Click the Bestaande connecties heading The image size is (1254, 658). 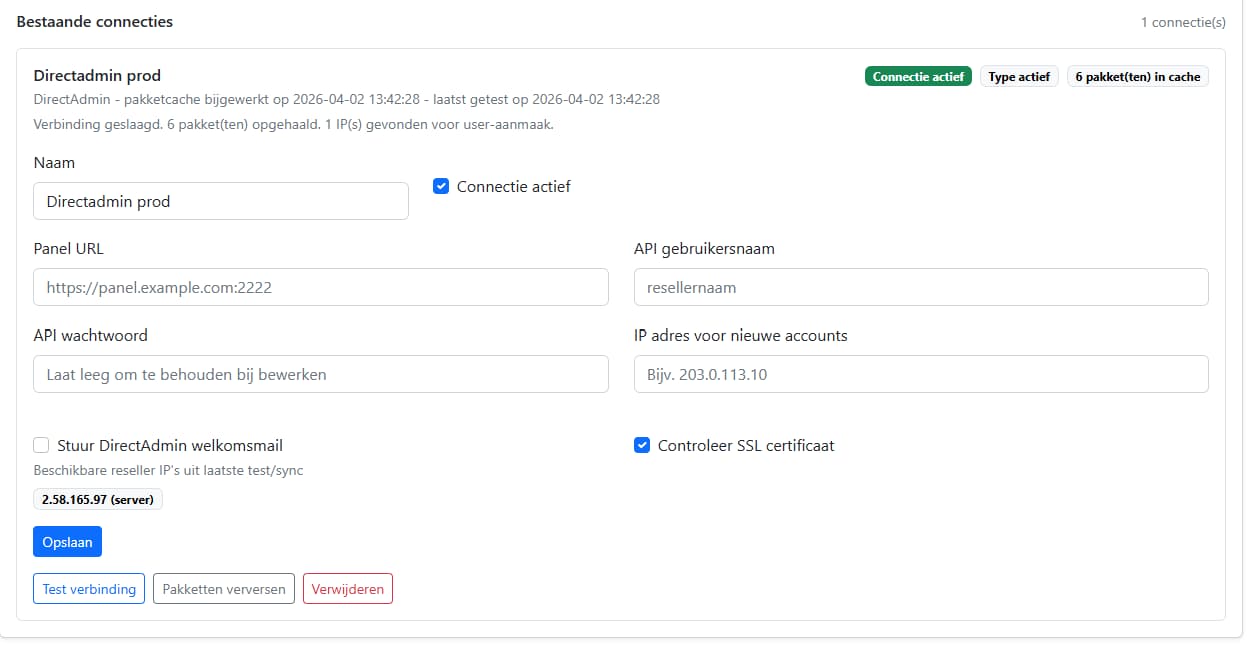pos(95,22)
